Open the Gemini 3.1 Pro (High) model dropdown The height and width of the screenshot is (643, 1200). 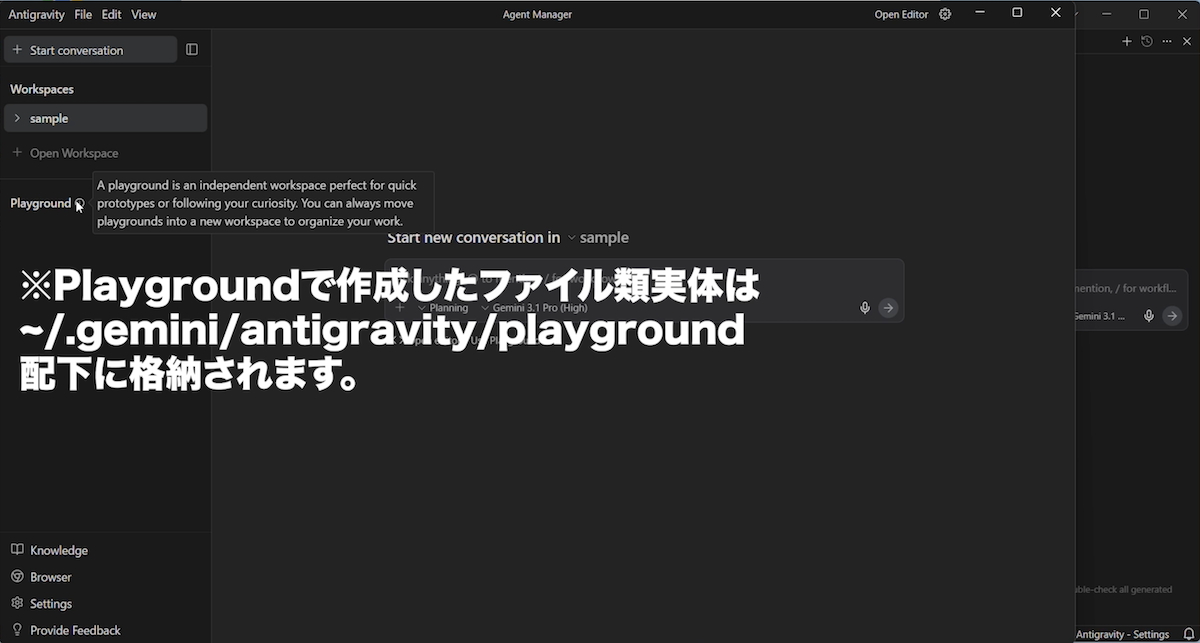pos(534,308)
